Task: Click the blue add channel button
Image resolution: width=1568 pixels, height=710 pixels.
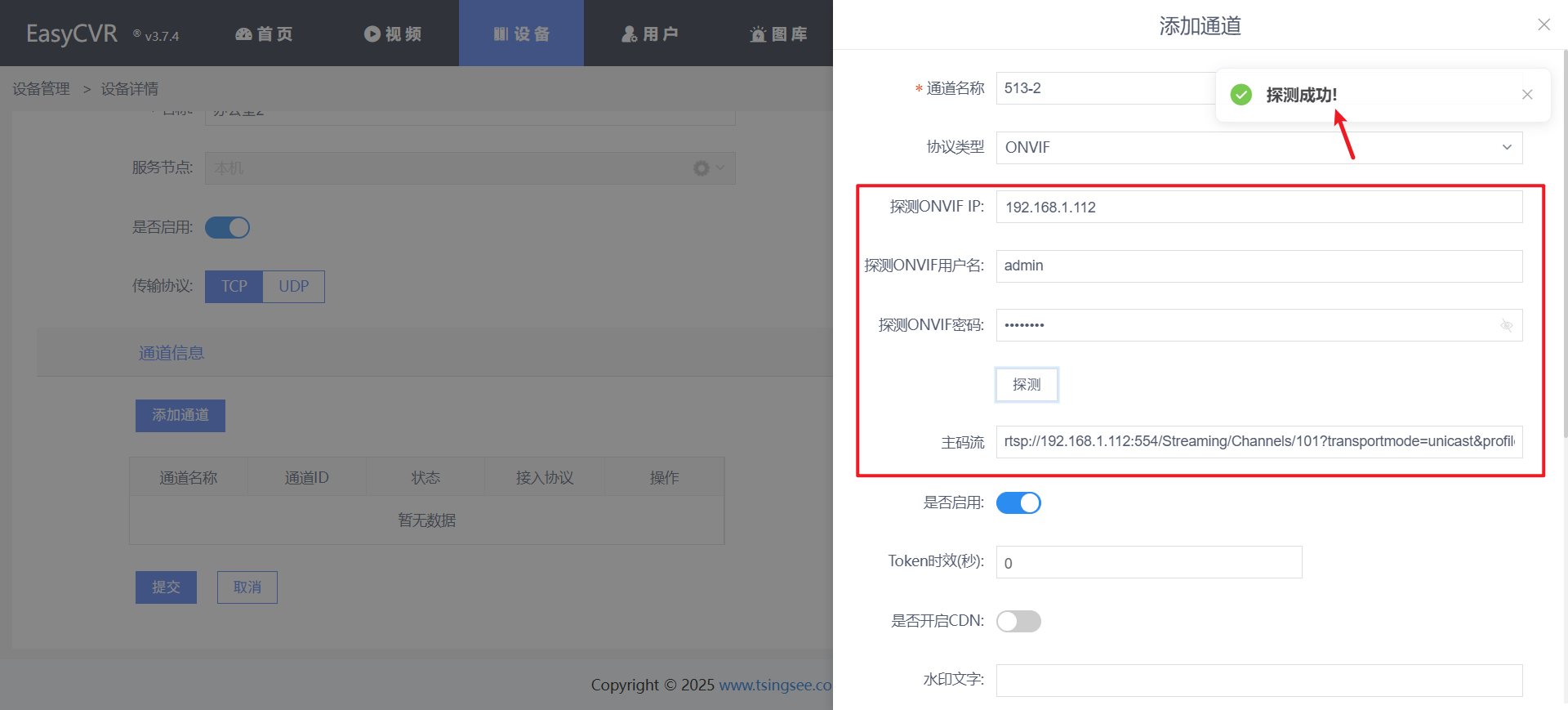Action: point(180,416)
